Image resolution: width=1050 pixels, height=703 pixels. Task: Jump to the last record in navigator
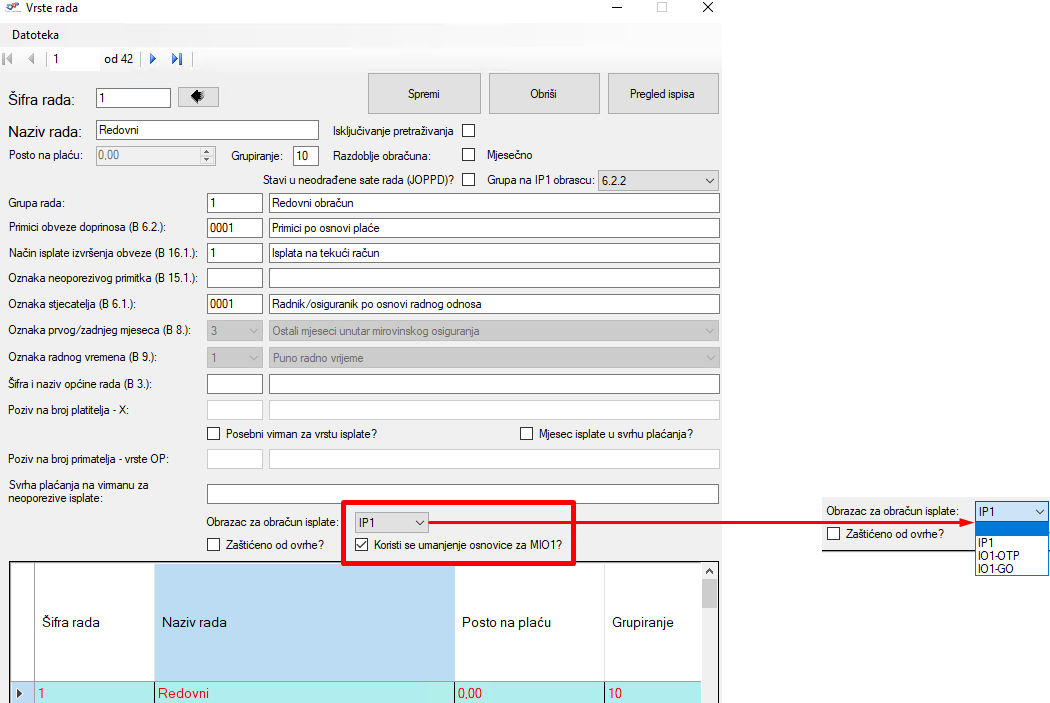tap(177, 59)
